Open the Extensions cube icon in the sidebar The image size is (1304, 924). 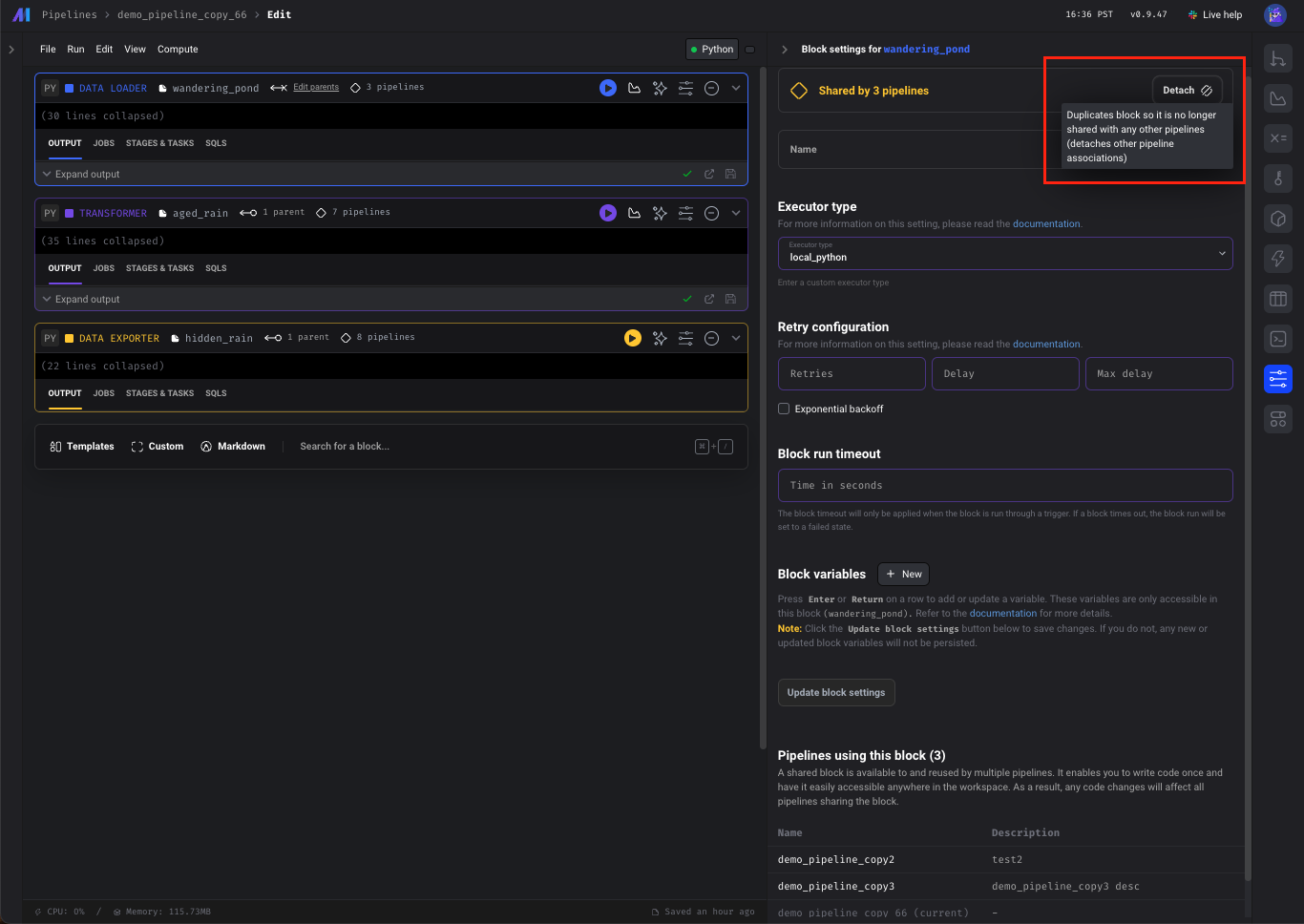pos(1278,219)
